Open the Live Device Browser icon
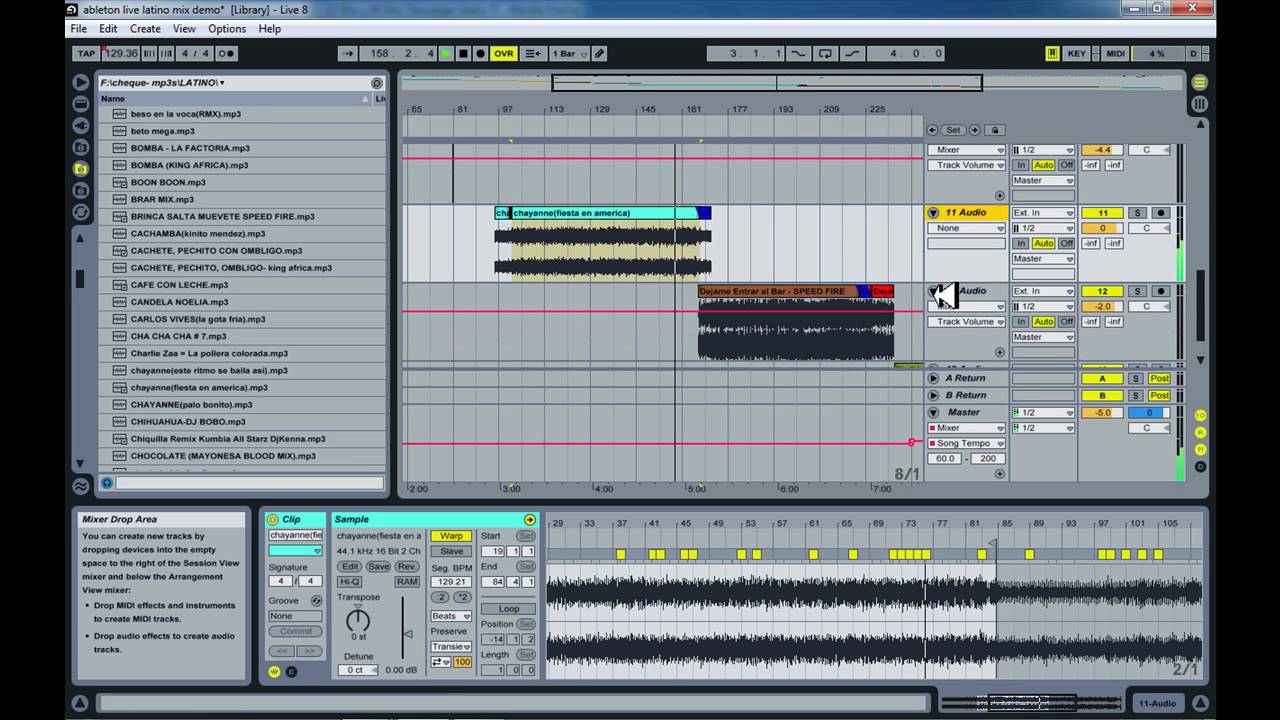This screenshot has height=720, width=1280. 81,104
